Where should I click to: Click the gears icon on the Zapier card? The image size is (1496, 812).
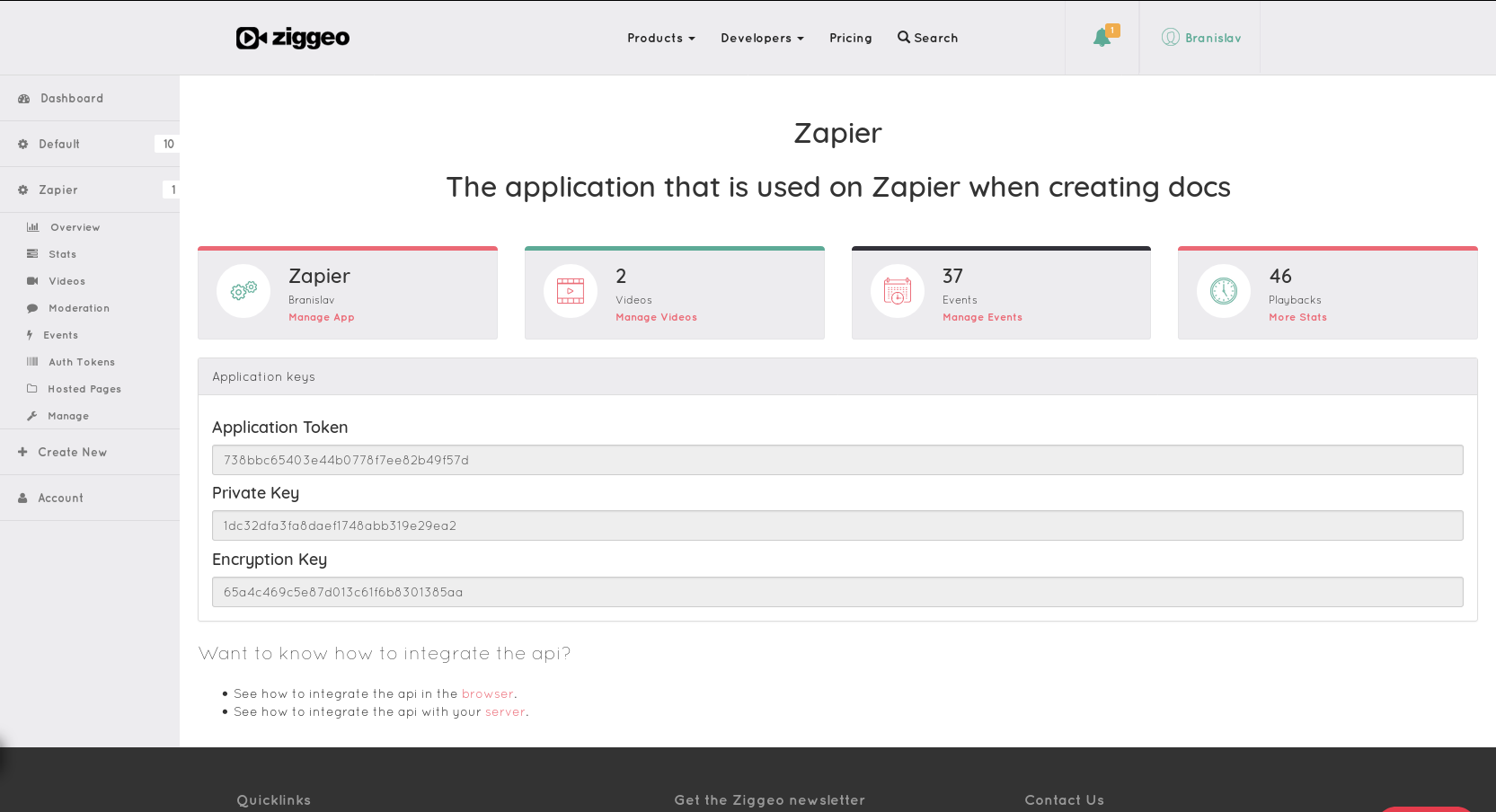(243, 291)
